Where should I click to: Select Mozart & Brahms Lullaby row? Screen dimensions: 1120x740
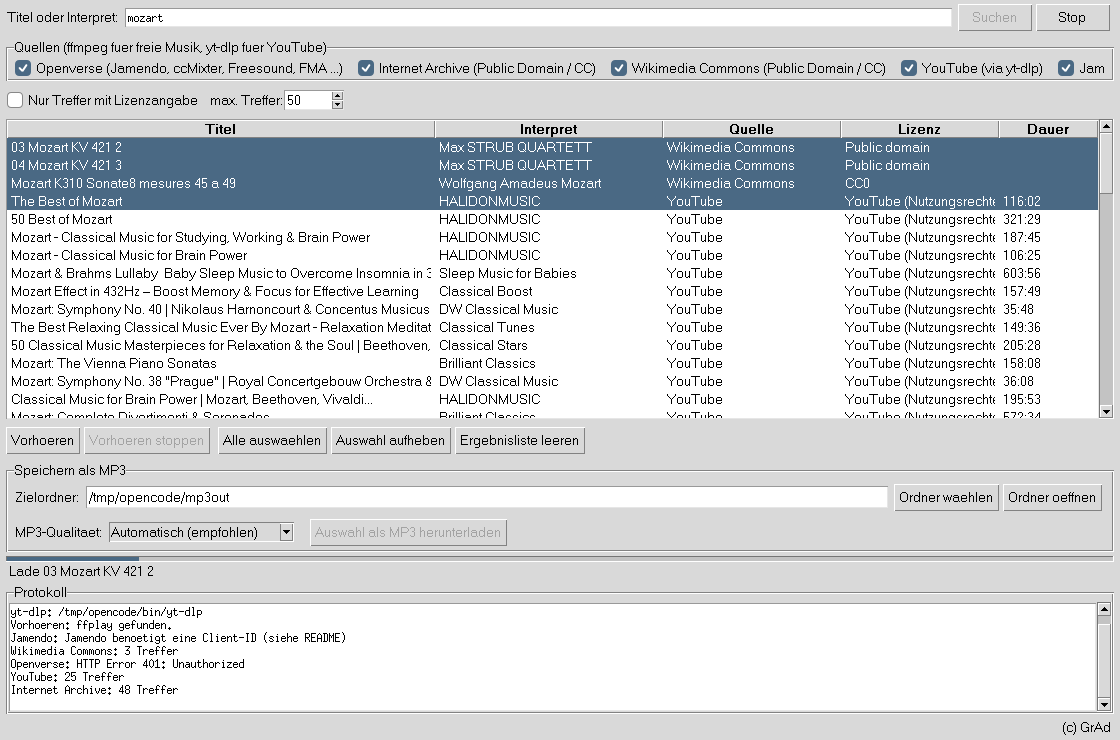coord(552,274)
